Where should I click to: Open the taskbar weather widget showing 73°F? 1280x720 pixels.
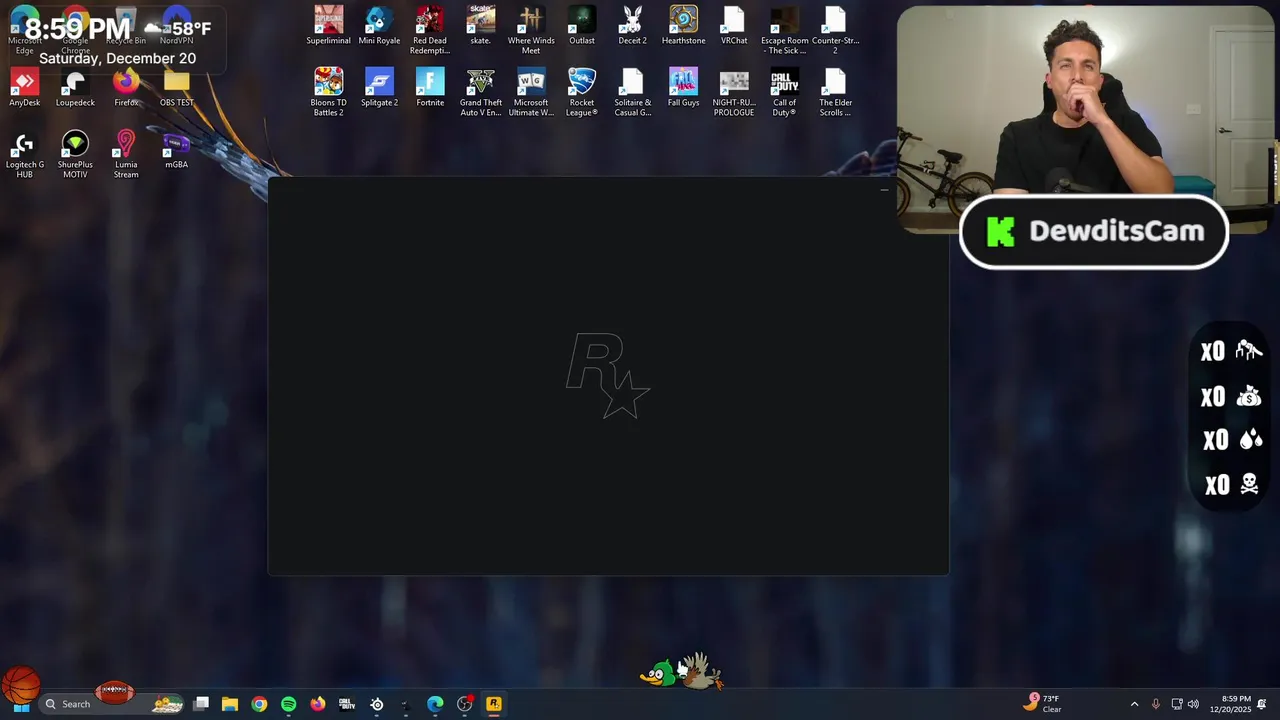tap(1043, 703)
